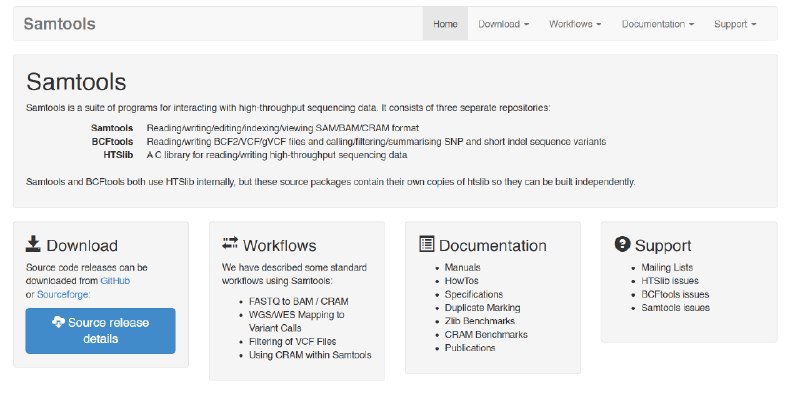Open the Support dropdown menu
This screenshot has height=398, width=800.
[x=735, y=24]
